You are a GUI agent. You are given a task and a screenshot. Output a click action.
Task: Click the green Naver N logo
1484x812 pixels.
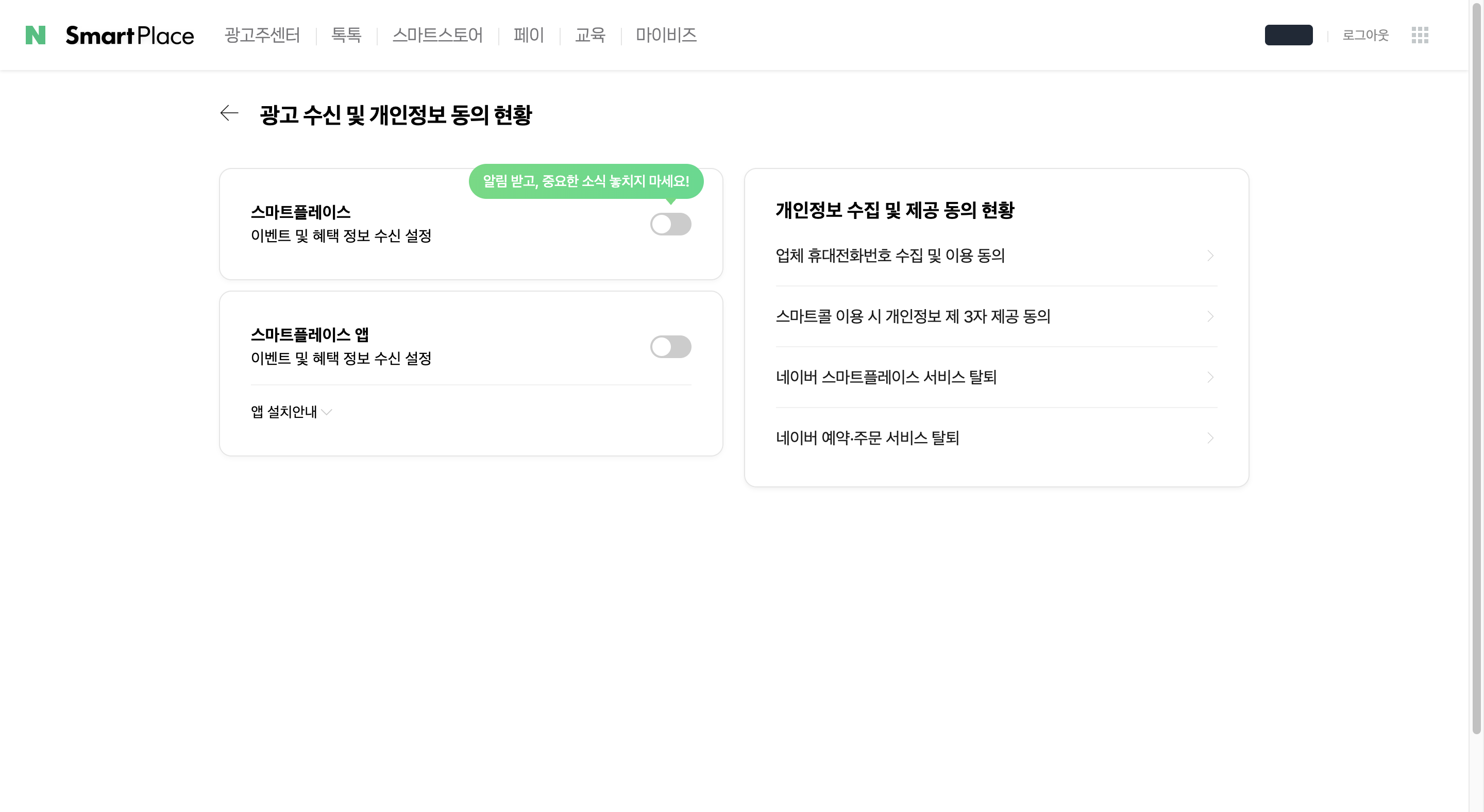[36, 35]
